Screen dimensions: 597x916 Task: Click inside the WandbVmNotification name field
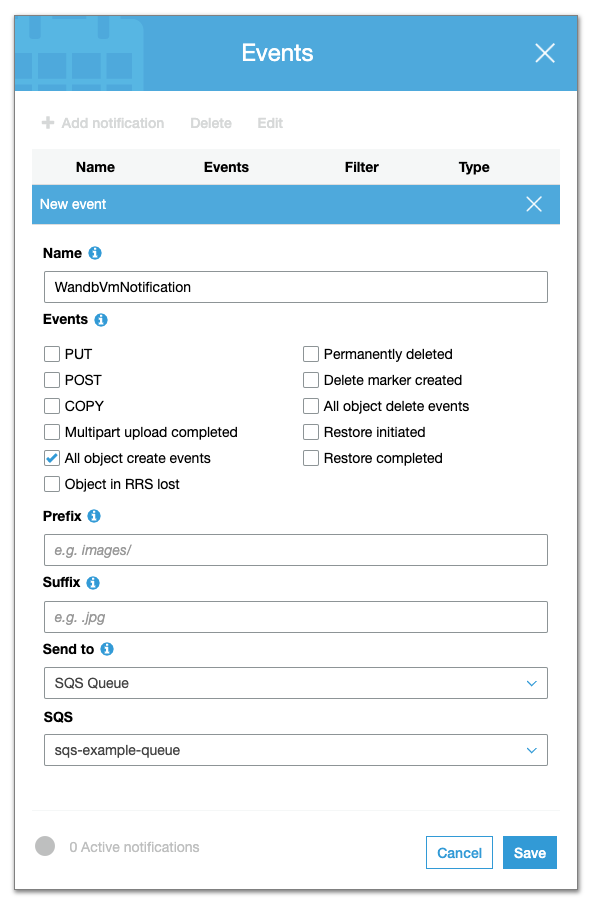(x=295, y=286)
